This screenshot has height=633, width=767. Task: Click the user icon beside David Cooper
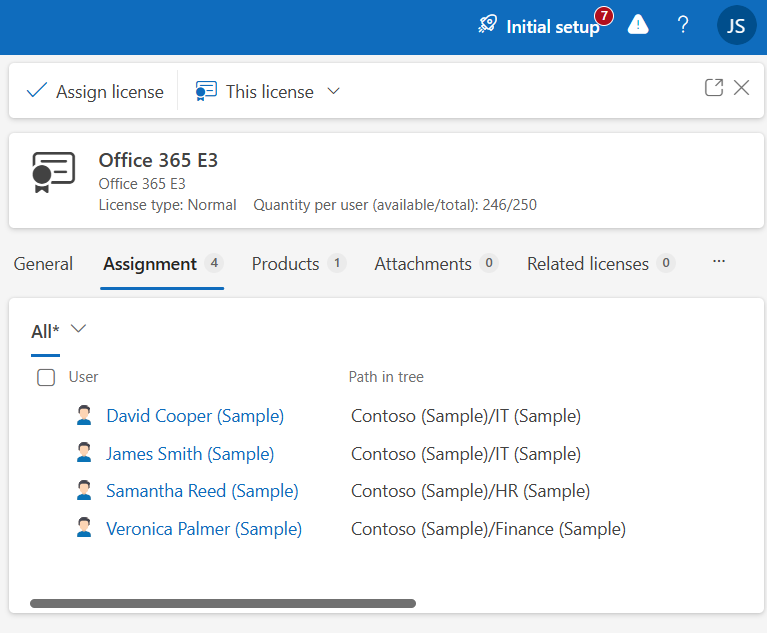(x=84, y=415)
